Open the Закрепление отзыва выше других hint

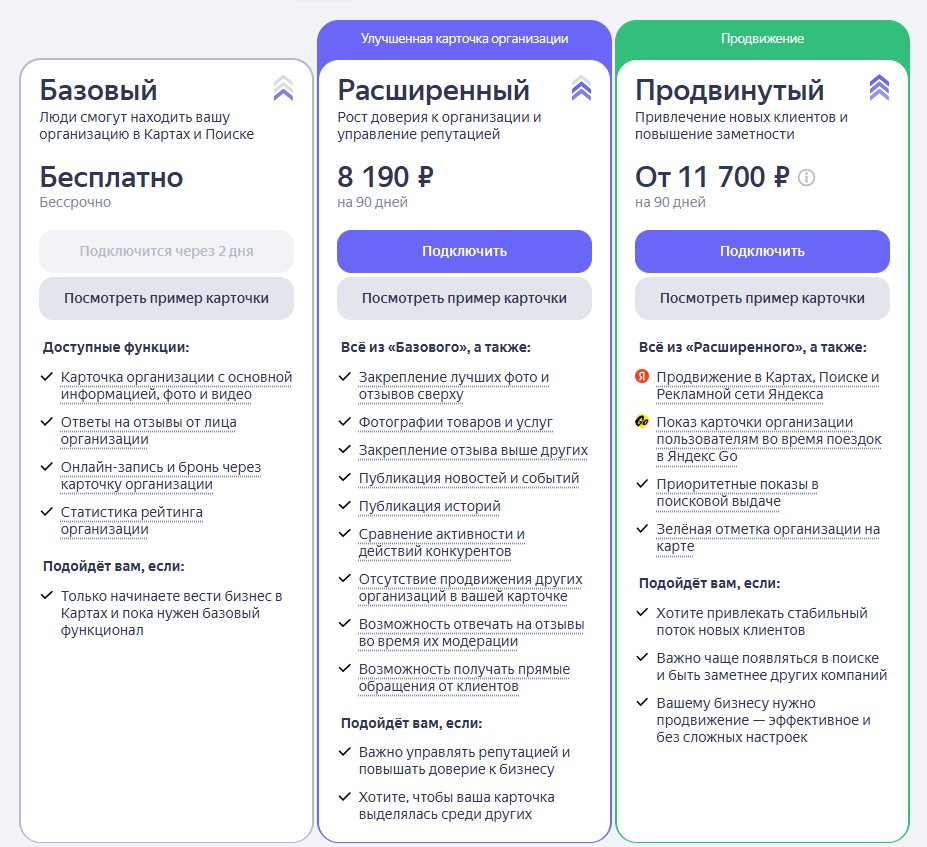pyautogui.click(x=473, y=450)
